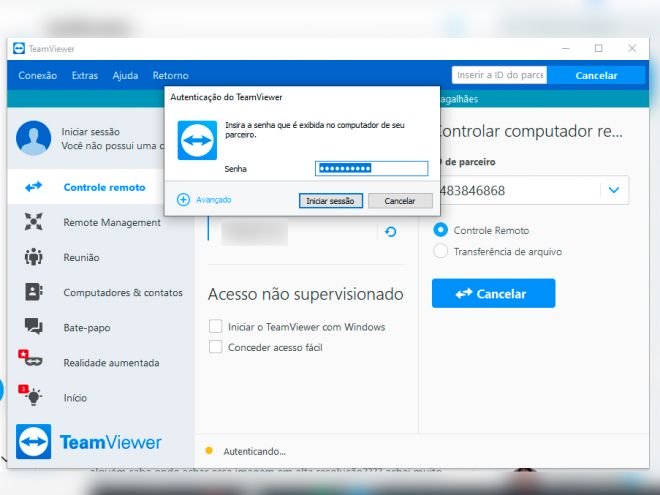Image resolution: width=660 pixels, height=495 pixels.
Task: Select the Controle Remoto radio option
Action: pyautogui.click(x=440, y=230)
